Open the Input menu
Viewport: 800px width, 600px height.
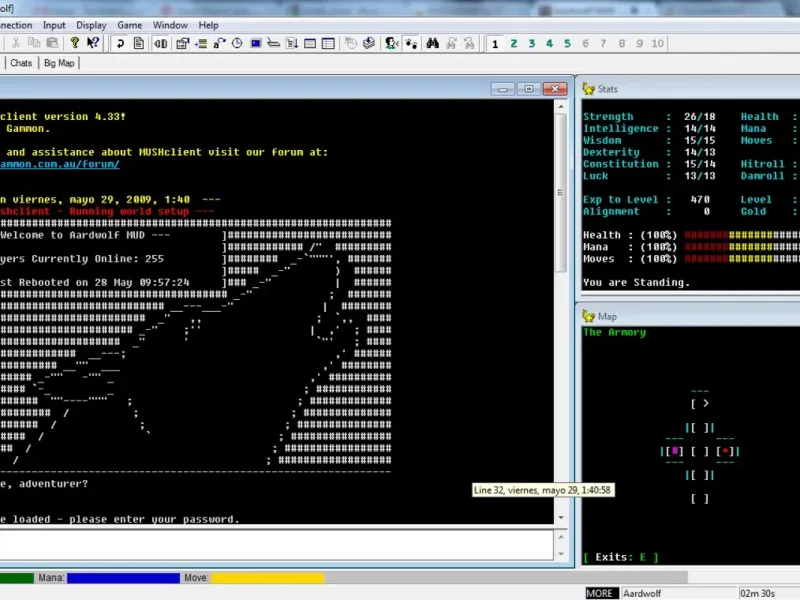54,25
